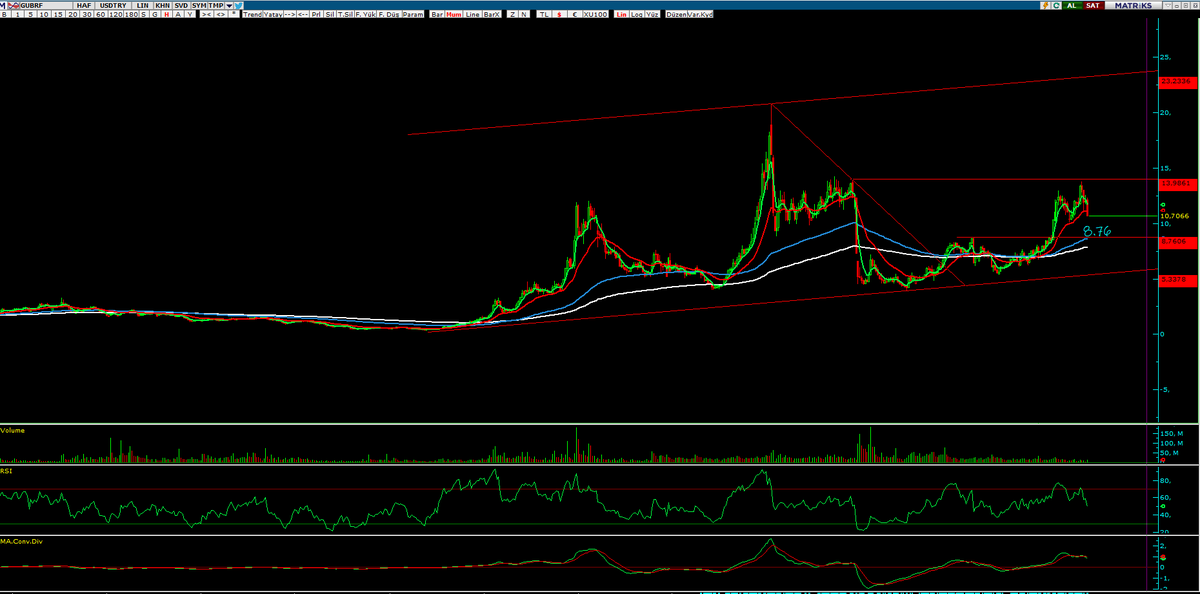Select the USDTRY currency button
This screenshot has height=594, width=1200.
[x=113, y=6]
